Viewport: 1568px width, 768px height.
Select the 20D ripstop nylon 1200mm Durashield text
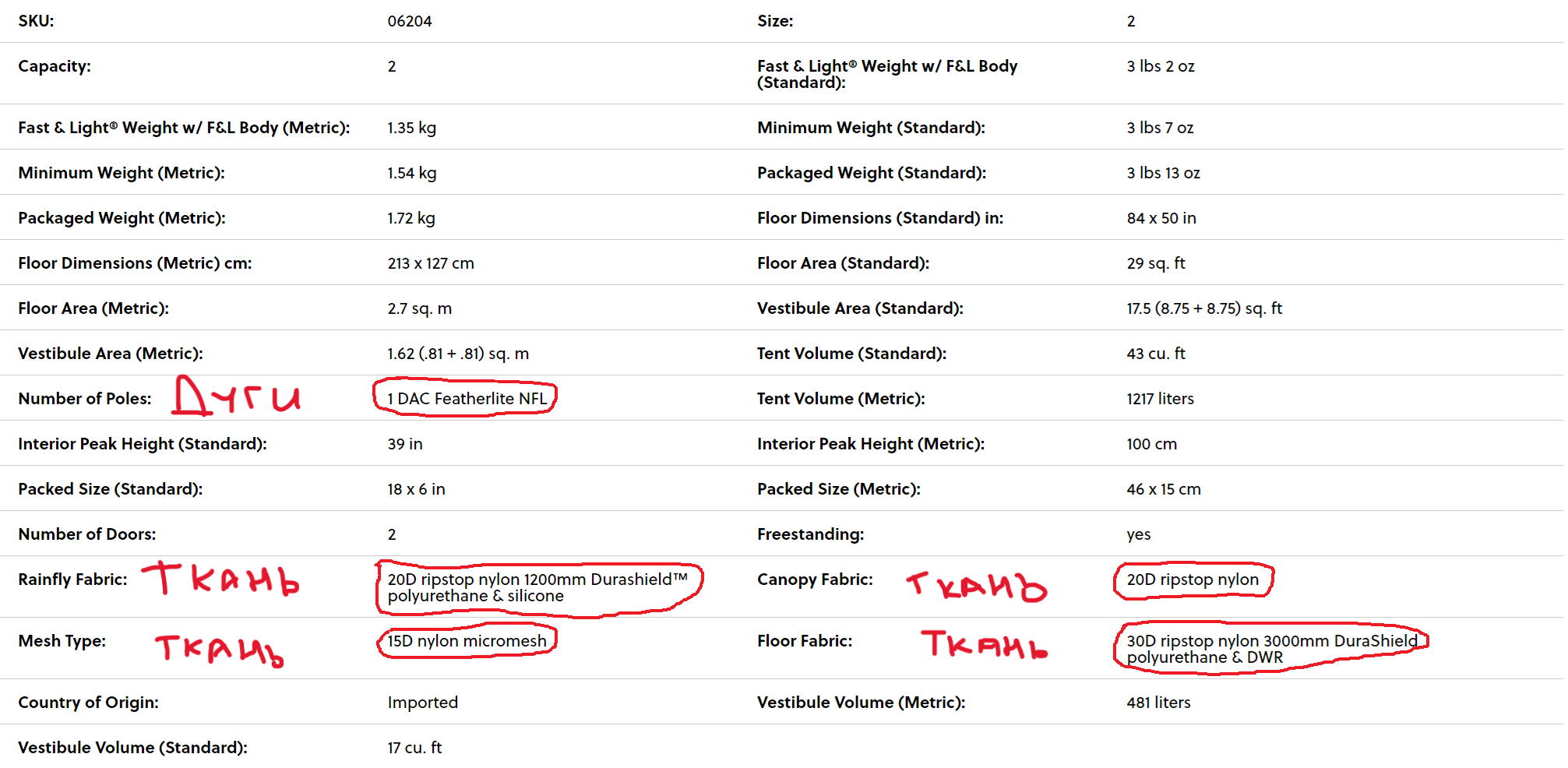[x=537, y=587]
